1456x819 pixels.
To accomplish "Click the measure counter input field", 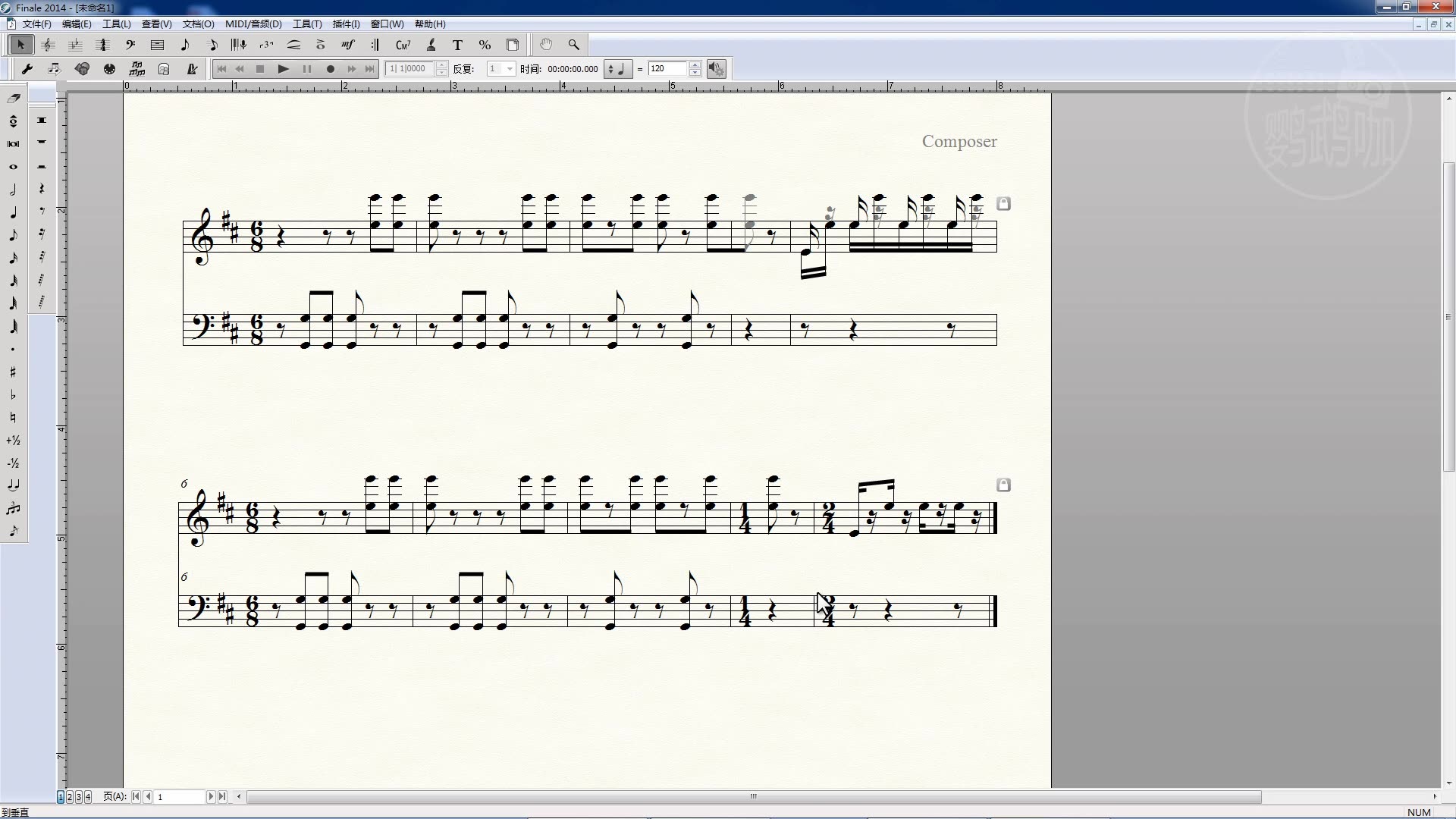I will pyautogui.click(x=409, y=69).
